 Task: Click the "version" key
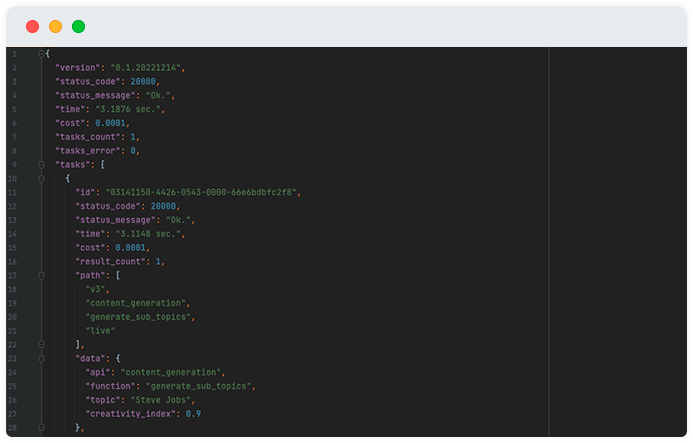(78, 68)
